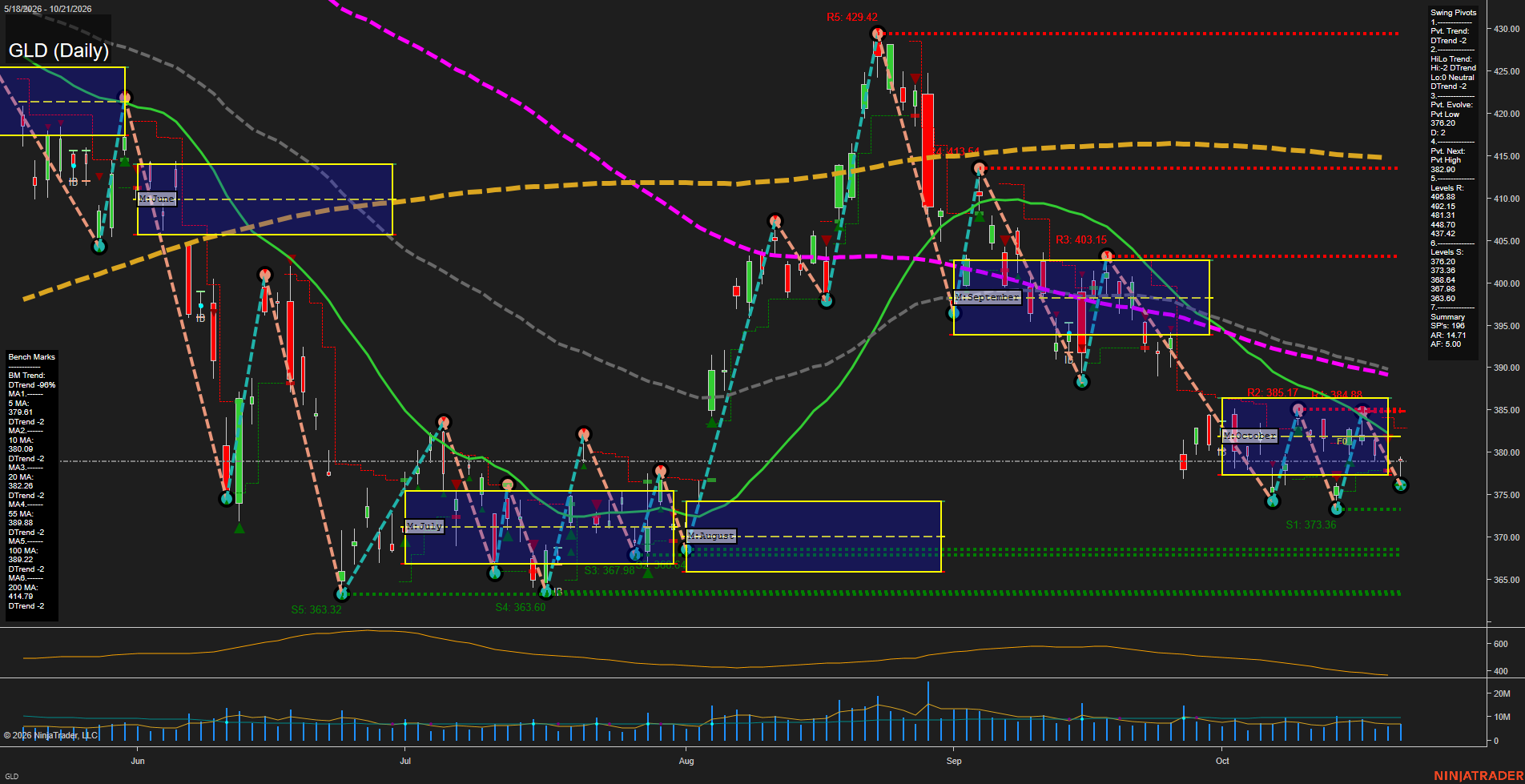Click the NINJATRADER logo in the corner
The height and width of the screenshot is (784, 1525).
tap(1479, 776)
